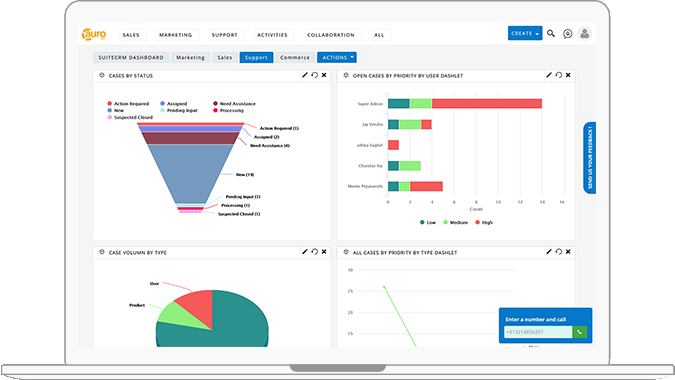Edit the Cases By Status dashlet

tap(305, 75)
